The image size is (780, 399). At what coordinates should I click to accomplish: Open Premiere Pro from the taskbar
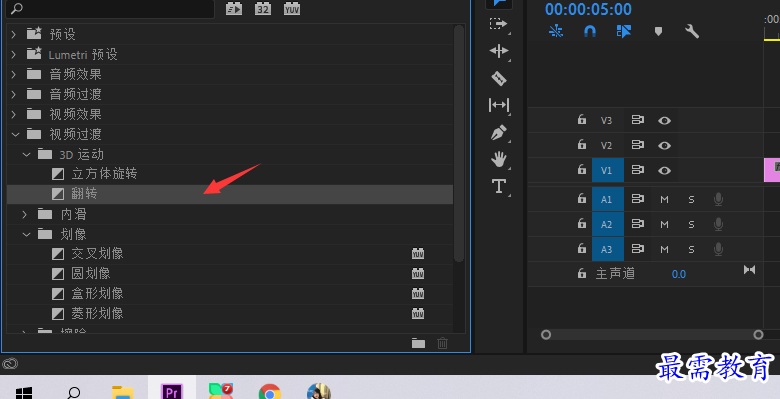(x=172, y=391)
